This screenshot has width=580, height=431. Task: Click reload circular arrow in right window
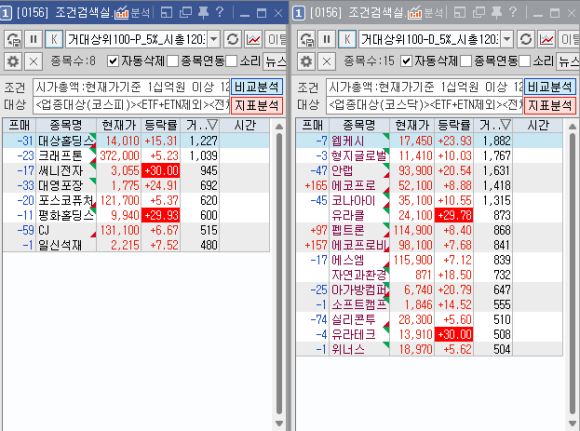(526, 39)
